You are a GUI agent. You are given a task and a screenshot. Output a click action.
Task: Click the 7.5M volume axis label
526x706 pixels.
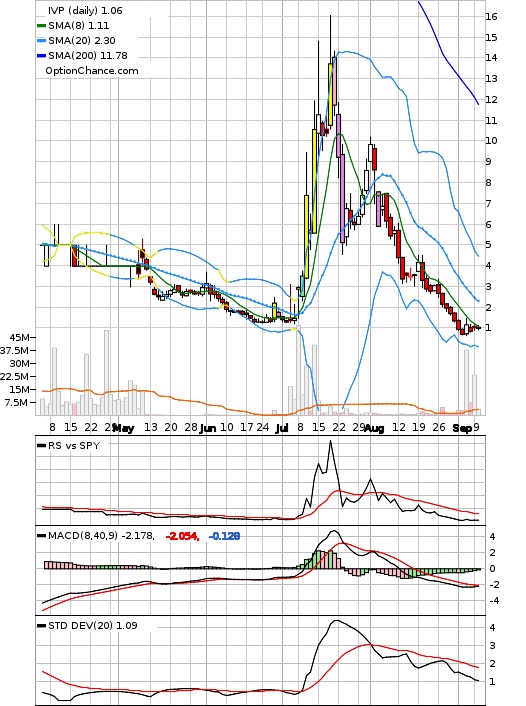tap(17, 402)
